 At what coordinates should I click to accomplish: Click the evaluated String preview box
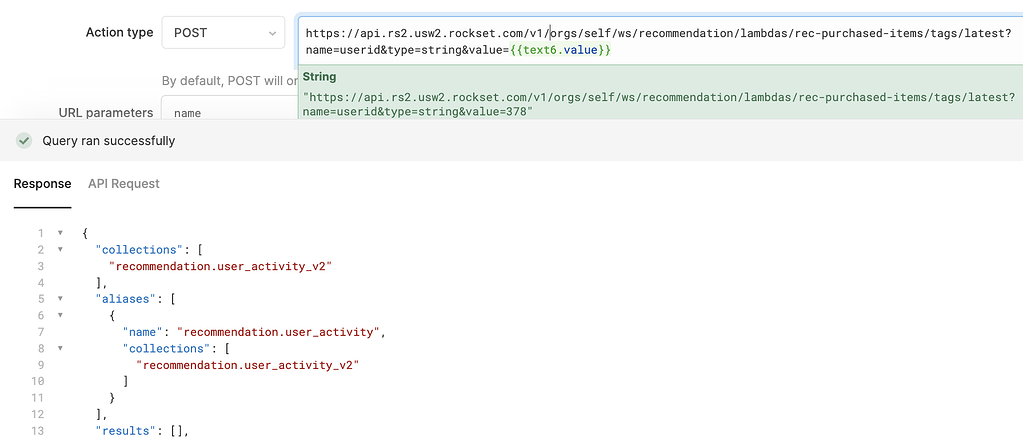pyautogui.click(x=660, y=93)
